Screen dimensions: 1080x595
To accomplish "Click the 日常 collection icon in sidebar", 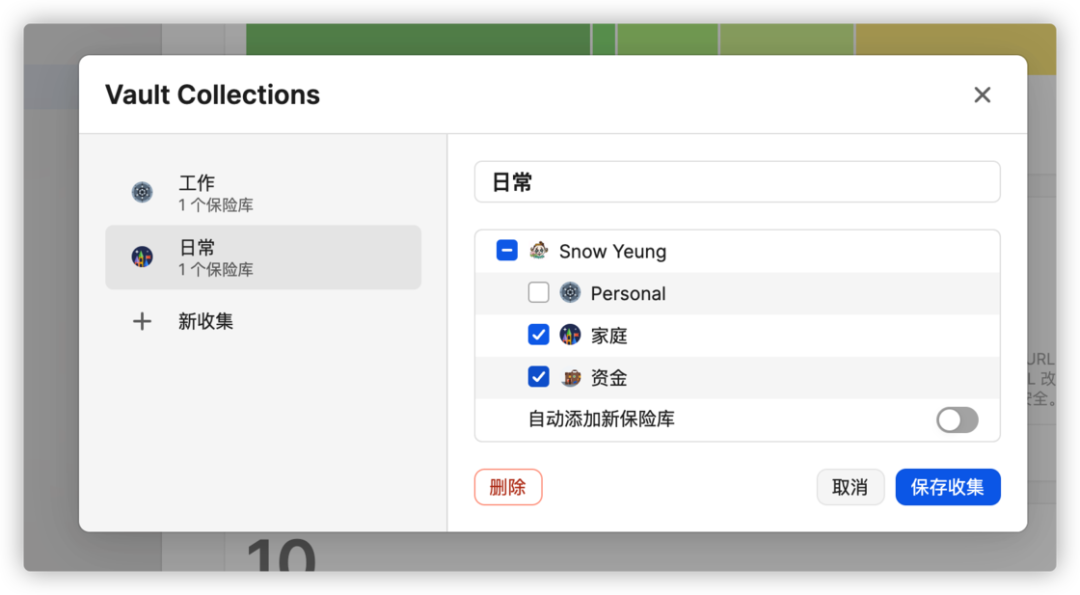I will click(142, 257).
